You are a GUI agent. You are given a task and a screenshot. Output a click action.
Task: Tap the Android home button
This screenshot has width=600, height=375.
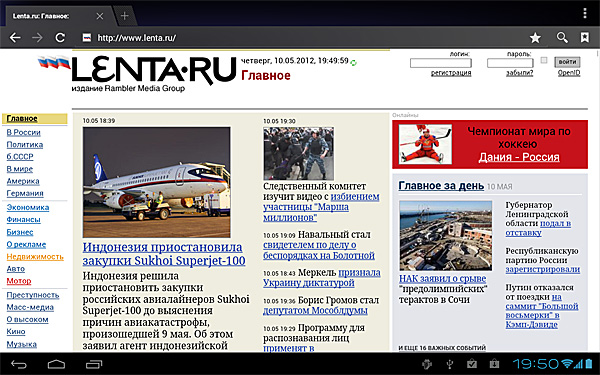tap(56, 364)
